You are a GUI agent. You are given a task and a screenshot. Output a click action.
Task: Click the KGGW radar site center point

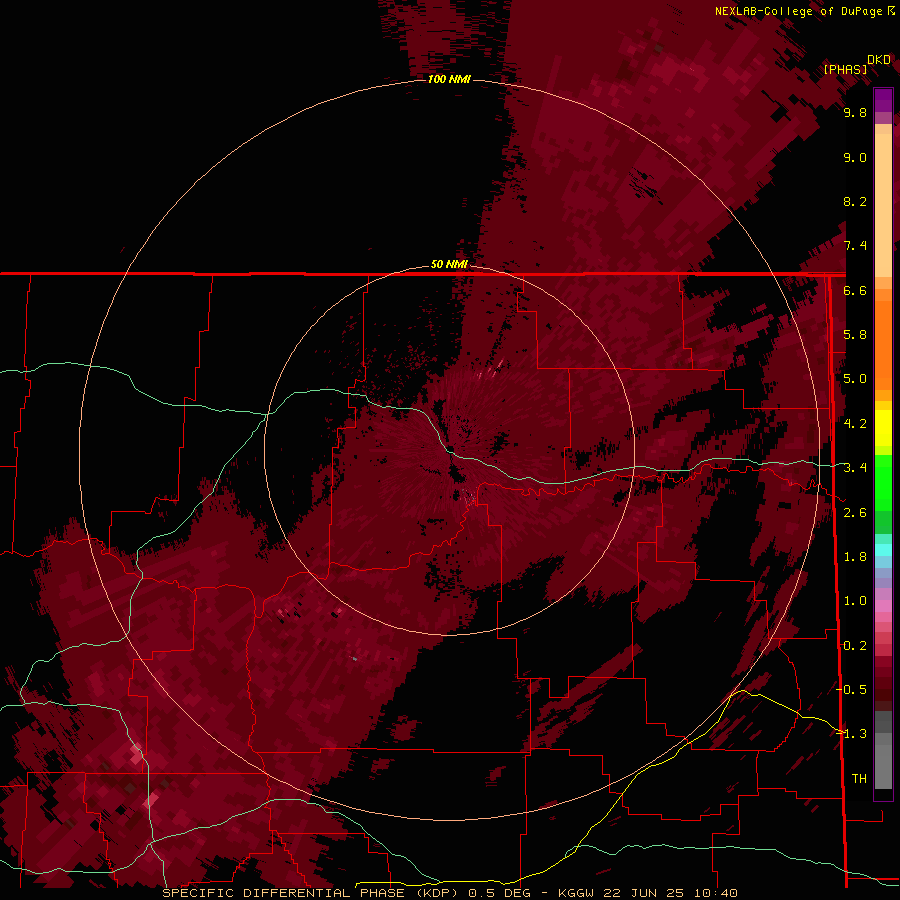(451, 449)
